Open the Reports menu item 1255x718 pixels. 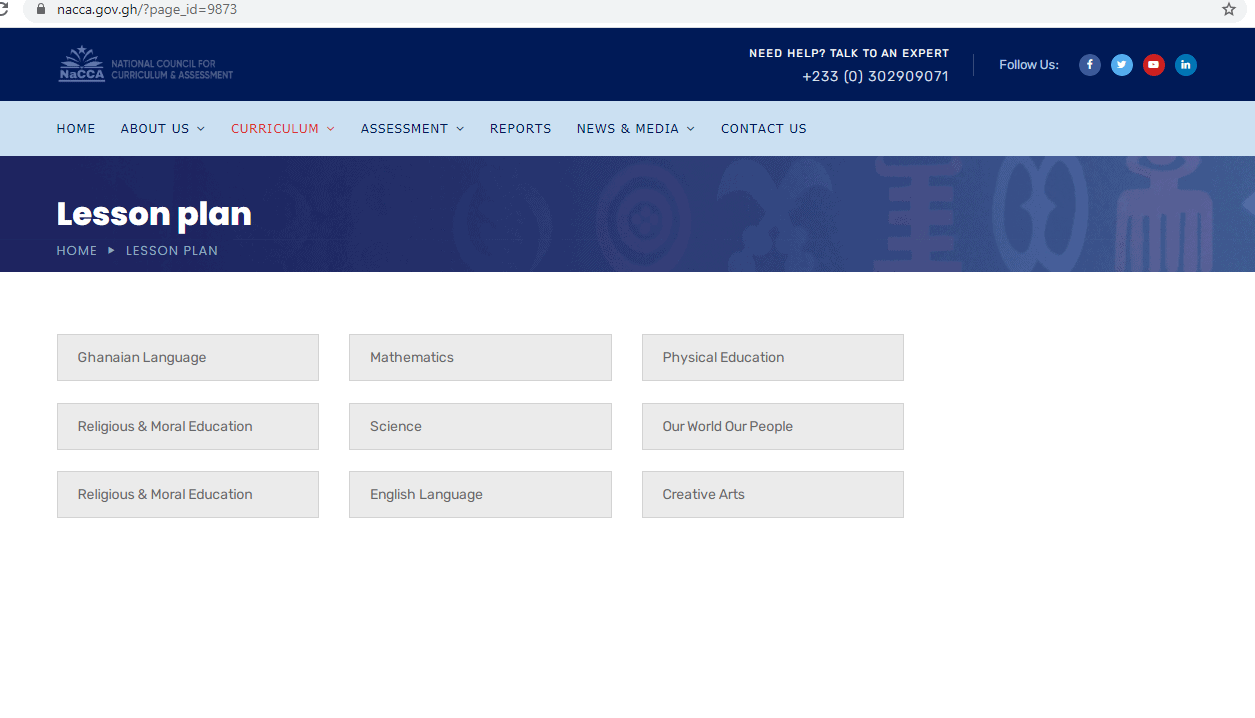click(520, 129)
